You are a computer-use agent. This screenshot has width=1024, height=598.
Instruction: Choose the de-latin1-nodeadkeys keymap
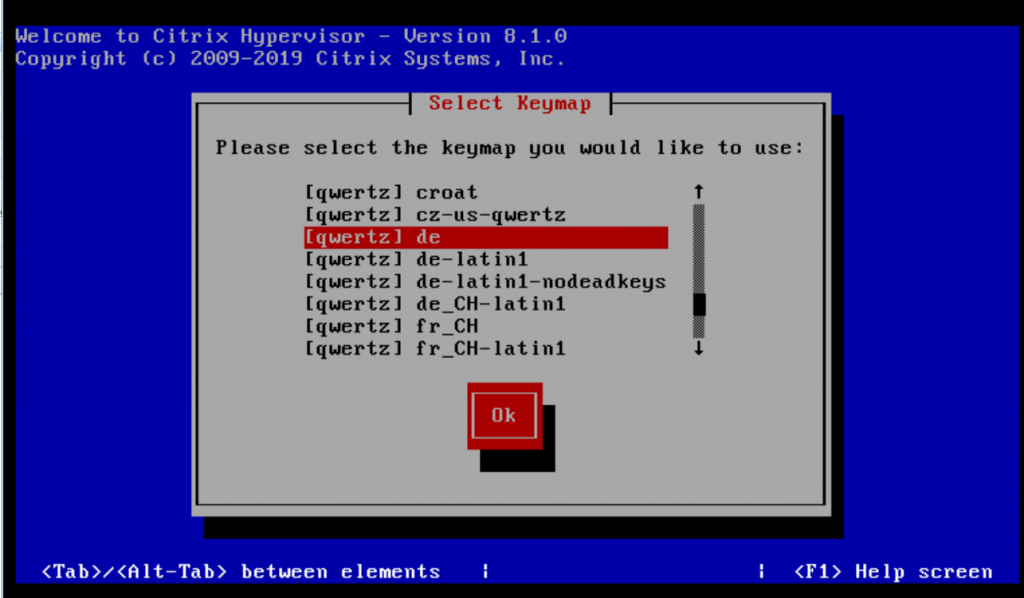pos(485,281)
